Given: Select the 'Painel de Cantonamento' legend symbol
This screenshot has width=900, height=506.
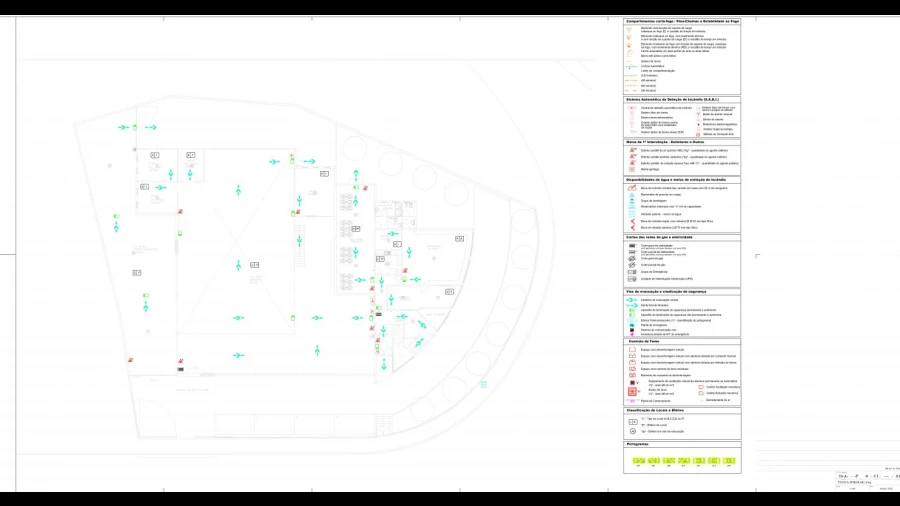Looking at the screenshot, I should tap(632, 400).
